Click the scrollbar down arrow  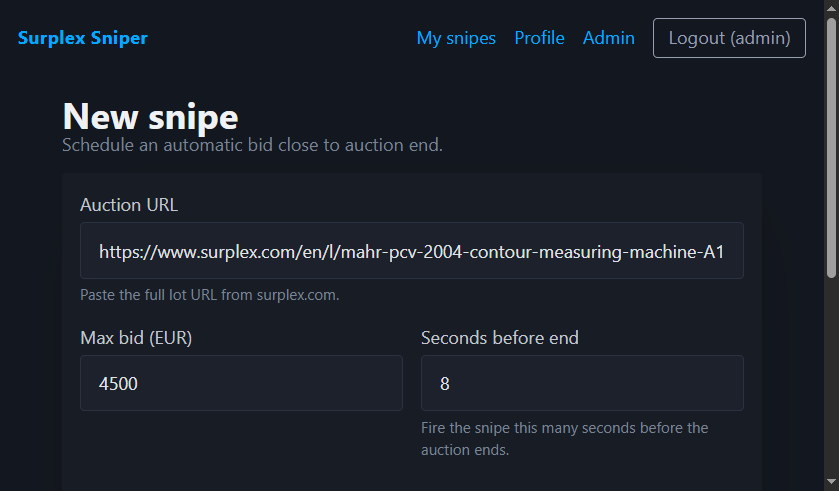click(831, 483)
